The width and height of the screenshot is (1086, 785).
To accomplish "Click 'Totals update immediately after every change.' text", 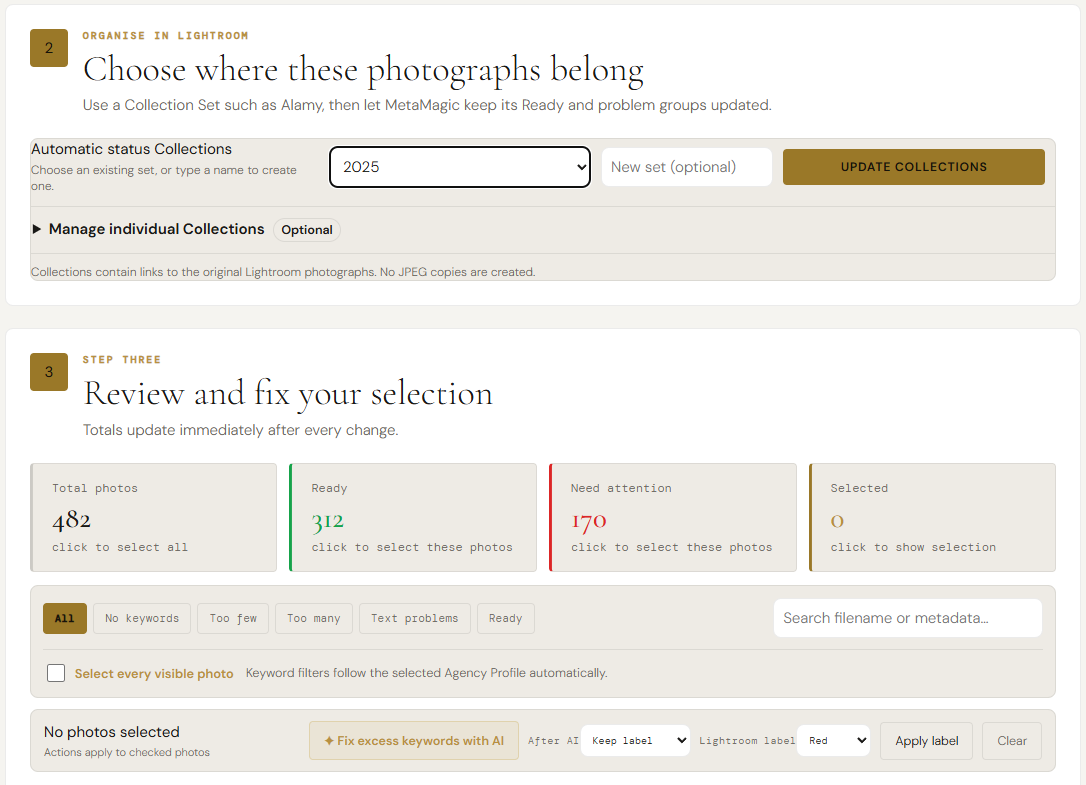I will coord(240,430).
